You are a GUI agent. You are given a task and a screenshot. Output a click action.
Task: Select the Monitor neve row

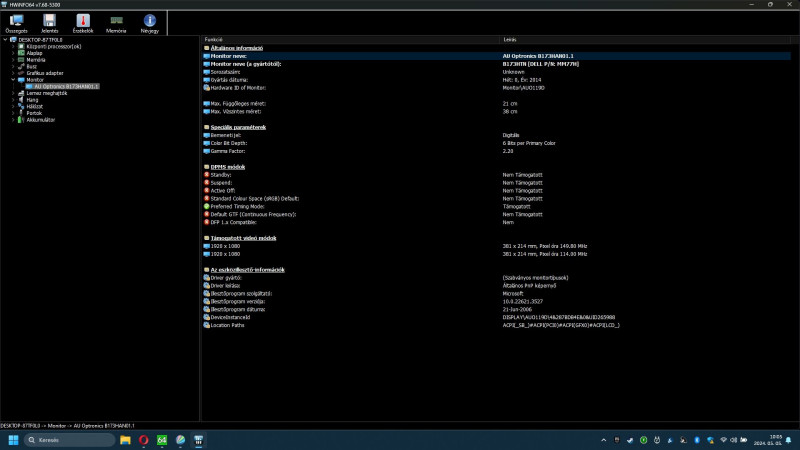point(496,56)
